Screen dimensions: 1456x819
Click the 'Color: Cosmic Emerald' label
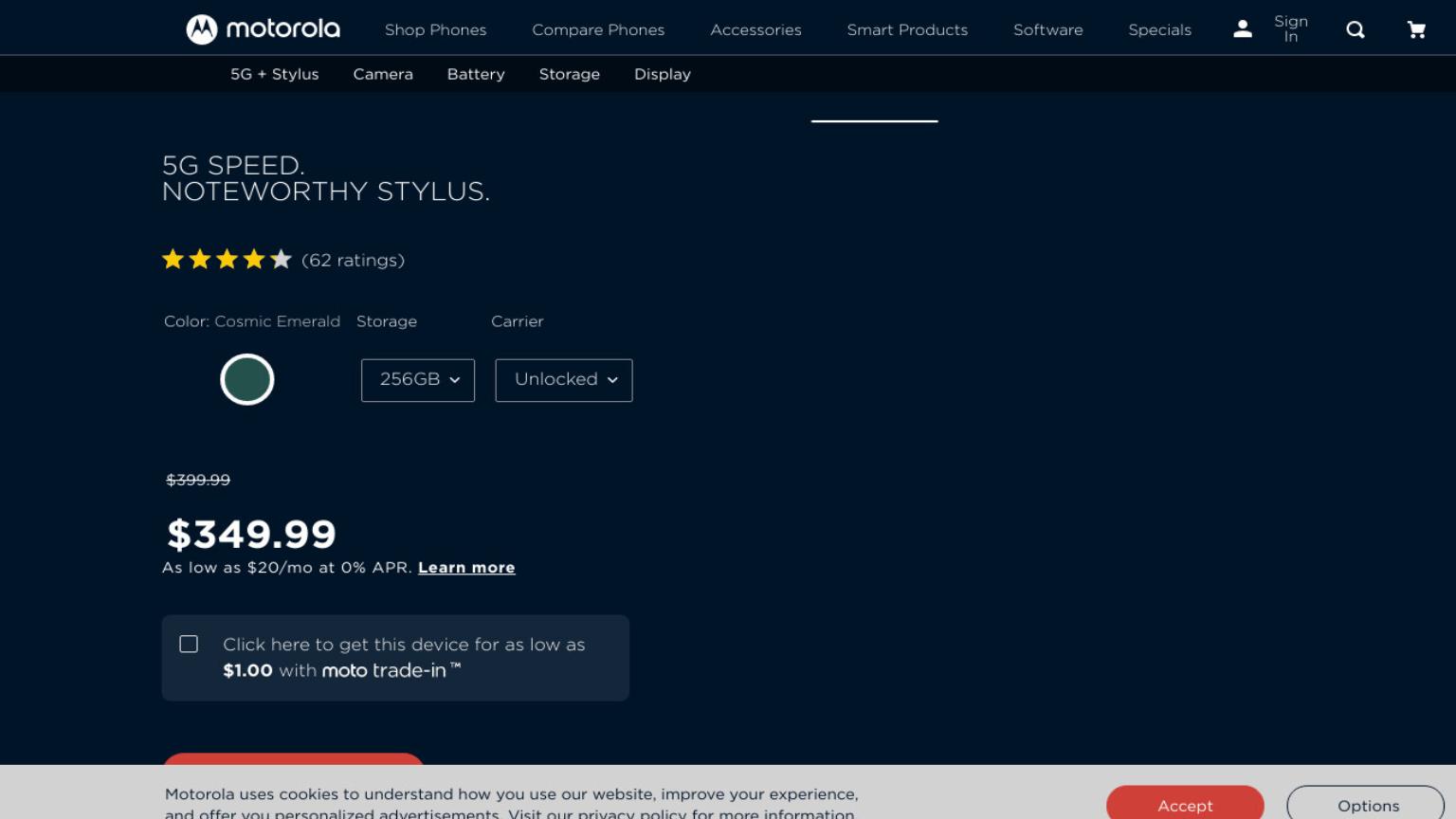point(252,321)
